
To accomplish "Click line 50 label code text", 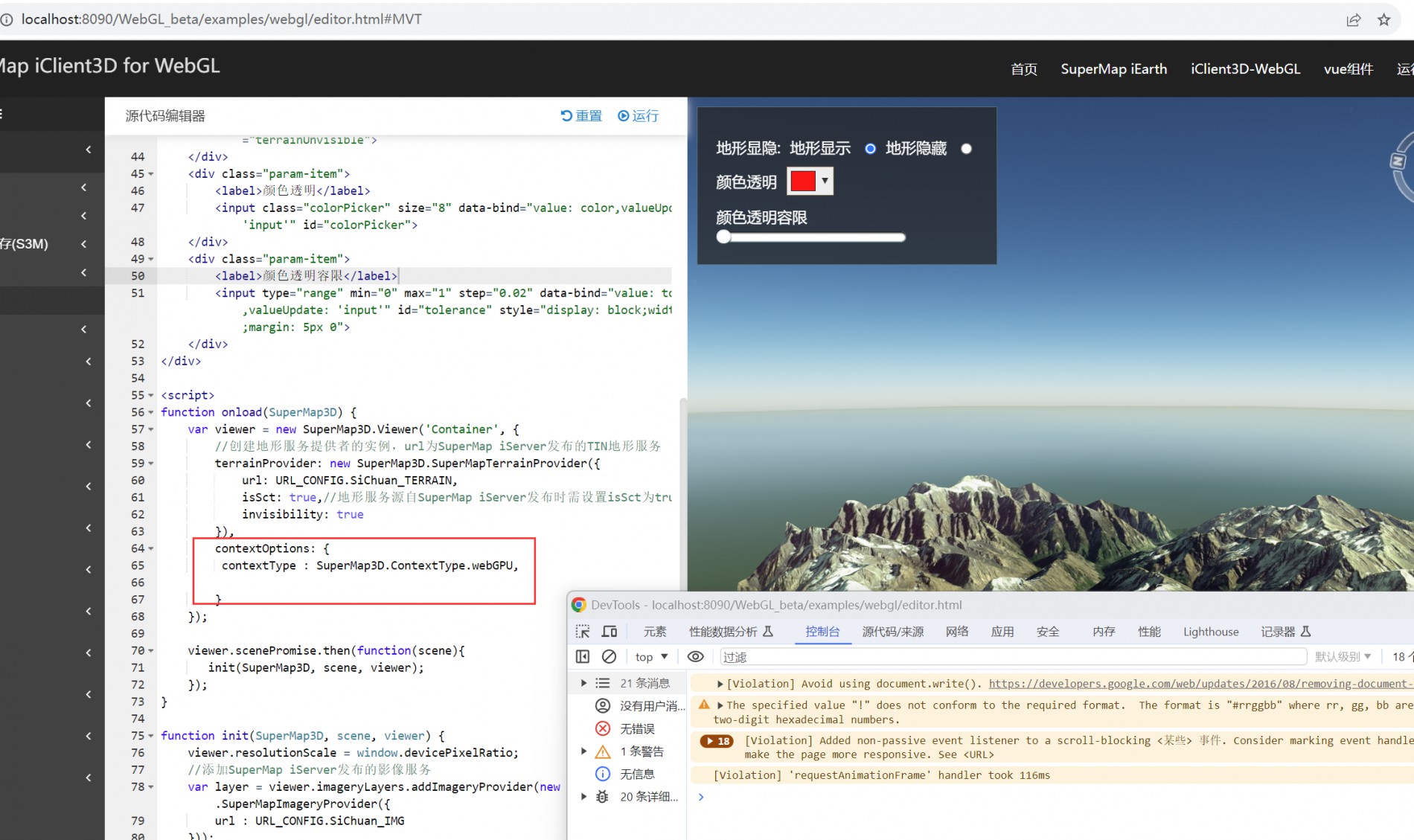I will tap(306, 276).
